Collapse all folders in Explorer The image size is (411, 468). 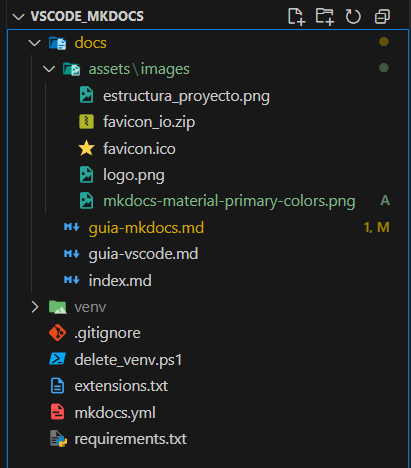(x=382, y=16)
